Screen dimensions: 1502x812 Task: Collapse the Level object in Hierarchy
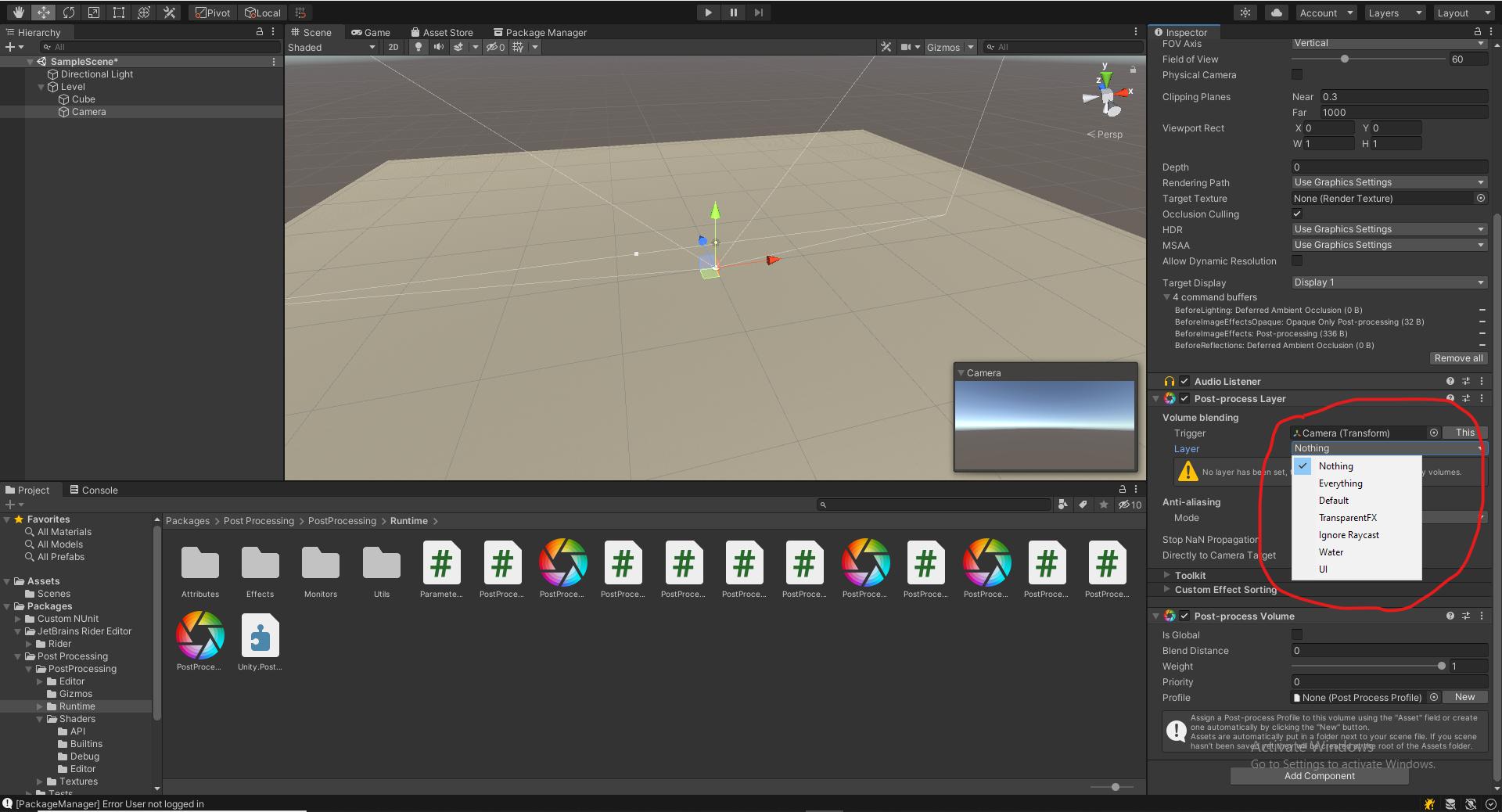tap(41, 87)
